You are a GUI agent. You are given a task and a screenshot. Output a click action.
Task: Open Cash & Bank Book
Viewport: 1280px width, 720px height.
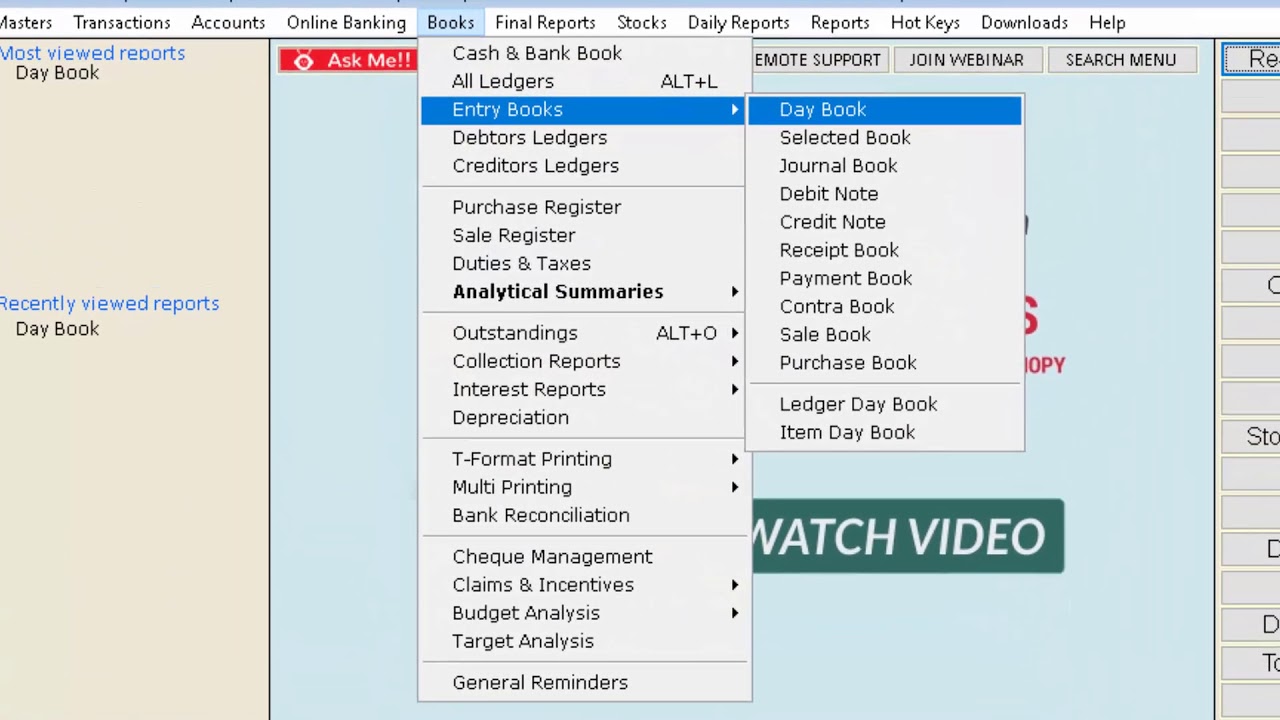click(x=585, y=53)
